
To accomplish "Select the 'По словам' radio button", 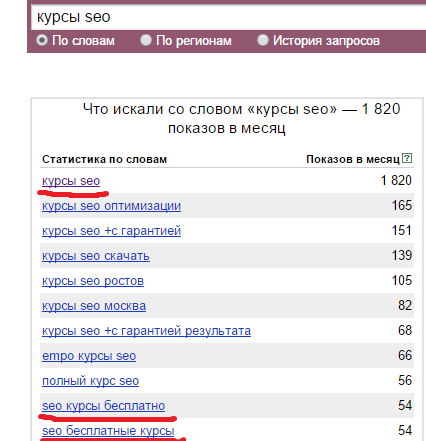I will coord(42,40).
